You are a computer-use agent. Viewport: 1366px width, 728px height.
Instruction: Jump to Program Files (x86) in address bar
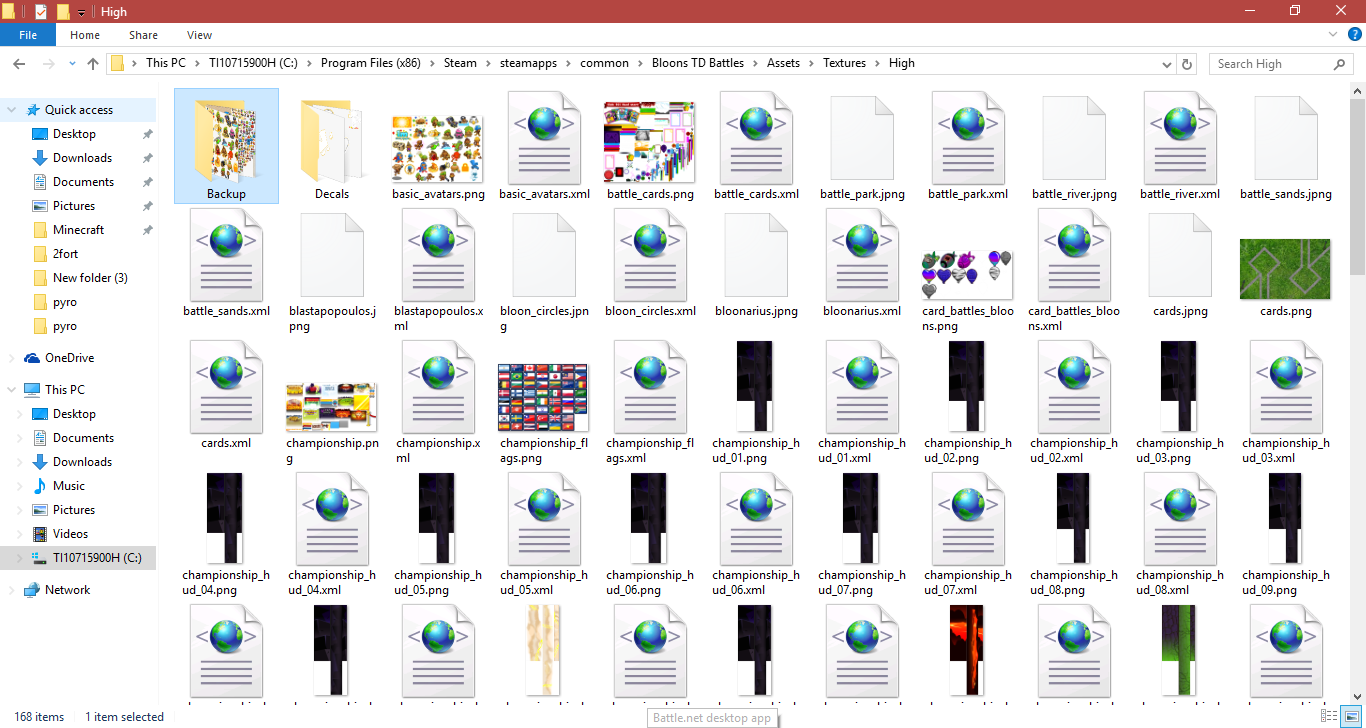tap(371, 63)
